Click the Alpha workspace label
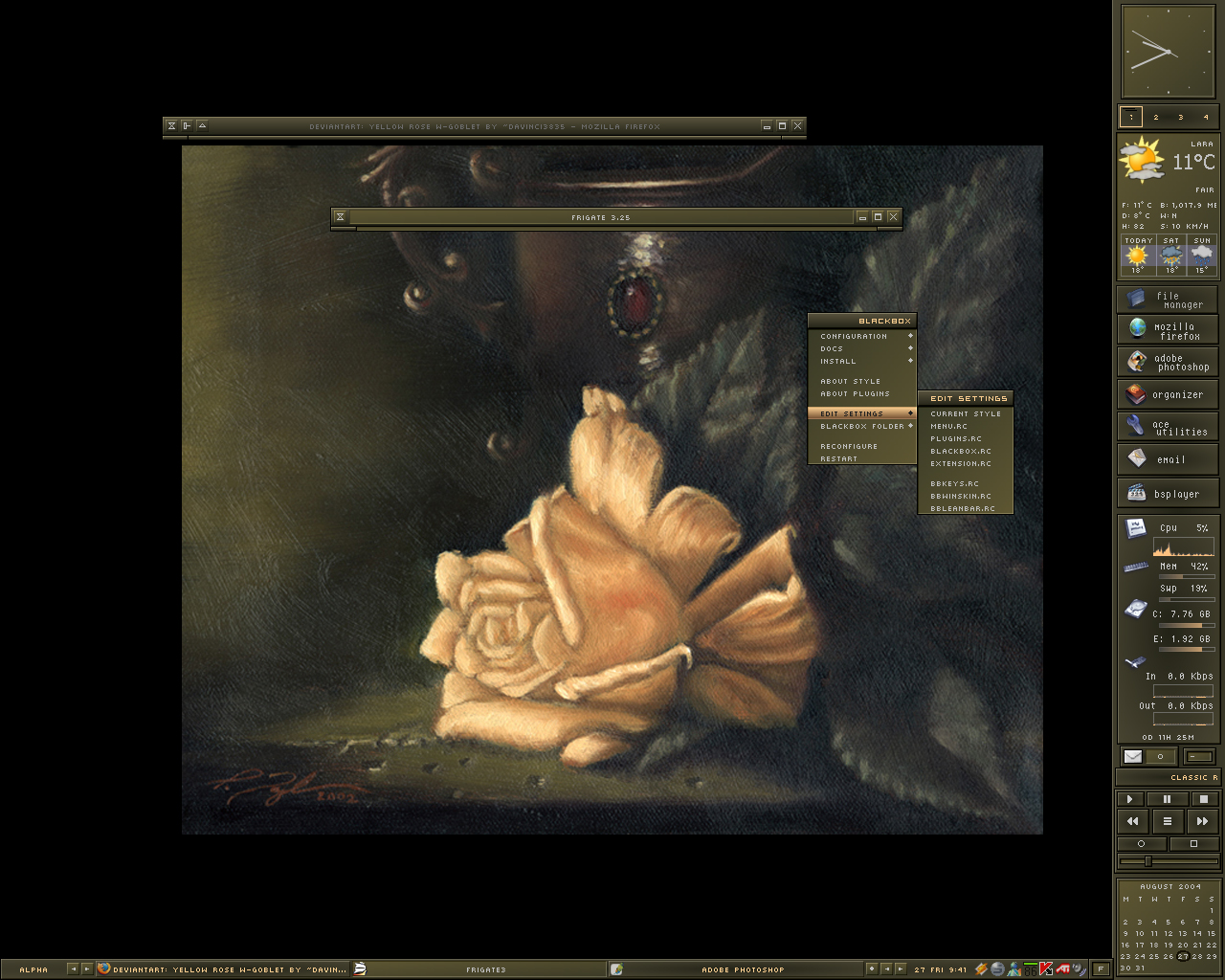1225x980 pixels. point(33,969)
